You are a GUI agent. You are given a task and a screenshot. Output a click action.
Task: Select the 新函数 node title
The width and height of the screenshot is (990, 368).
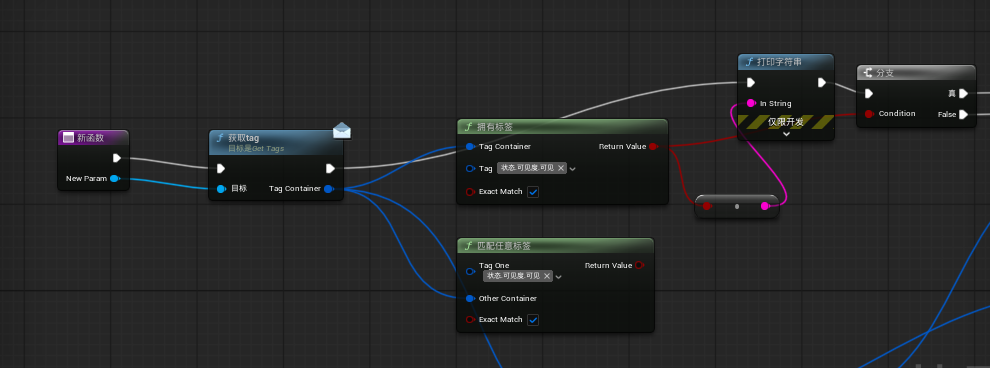(90, 138)
